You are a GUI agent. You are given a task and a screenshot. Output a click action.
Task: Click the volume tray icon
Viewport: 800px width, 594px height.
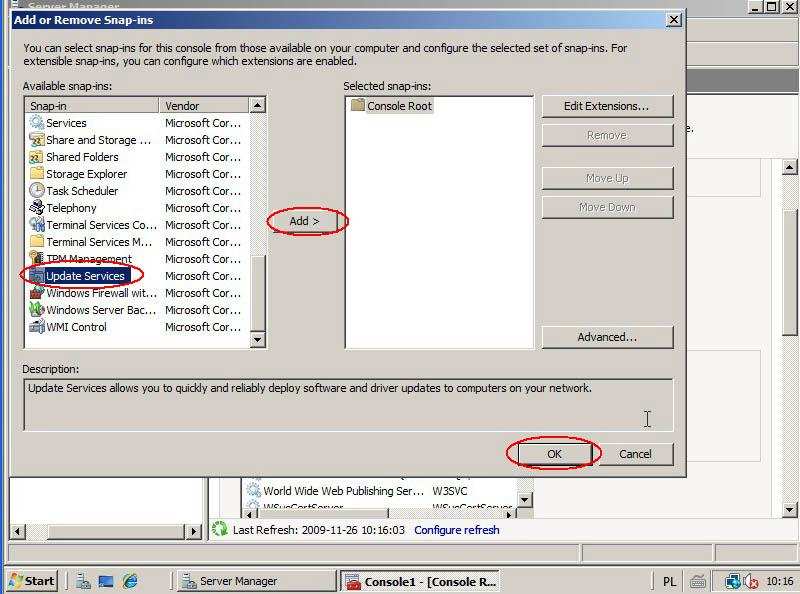click(x=751, y=581)
